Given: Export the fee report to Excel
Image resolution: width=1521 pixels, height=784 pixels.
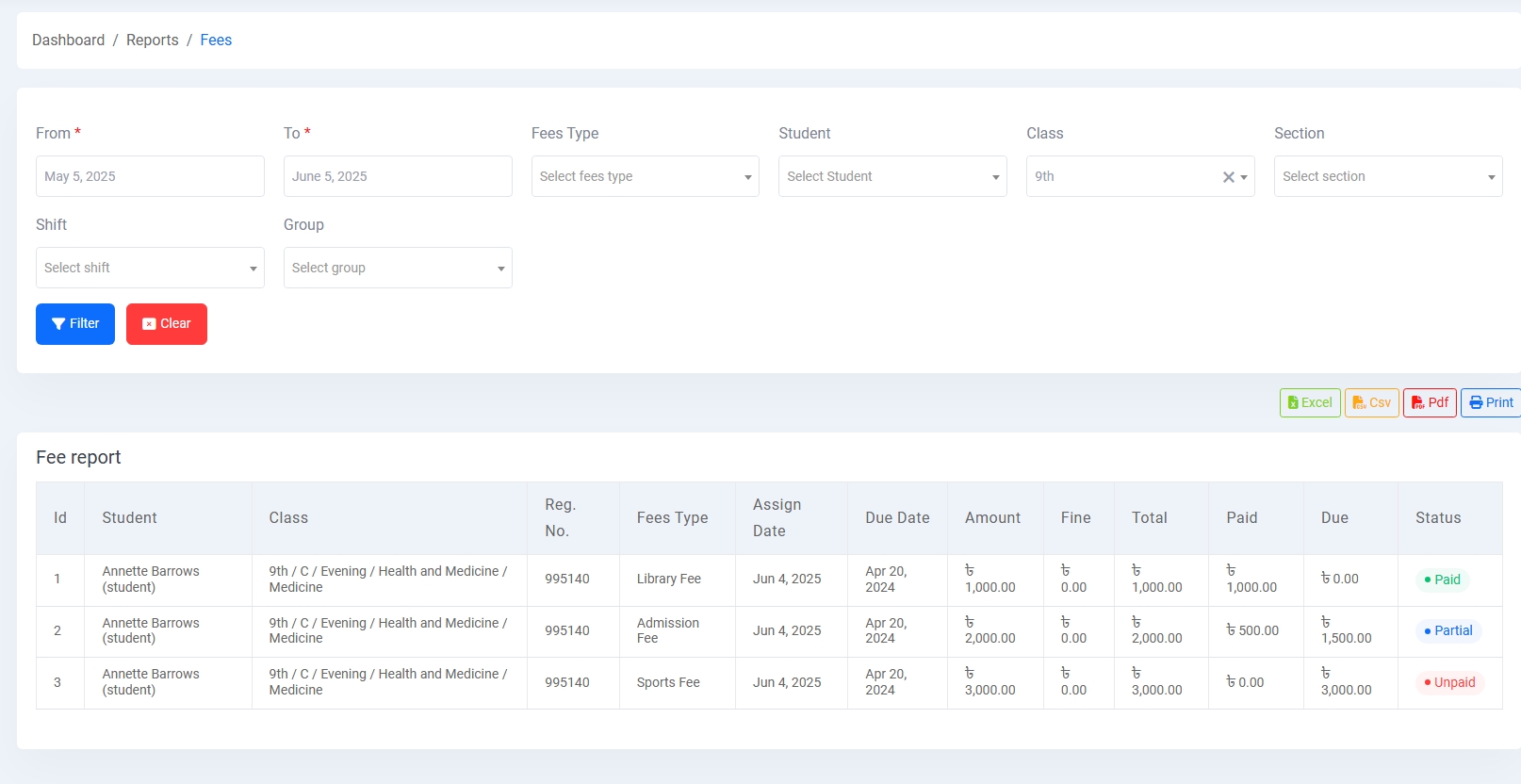Looking at the screenshot, I should (x=1310, y=402).
